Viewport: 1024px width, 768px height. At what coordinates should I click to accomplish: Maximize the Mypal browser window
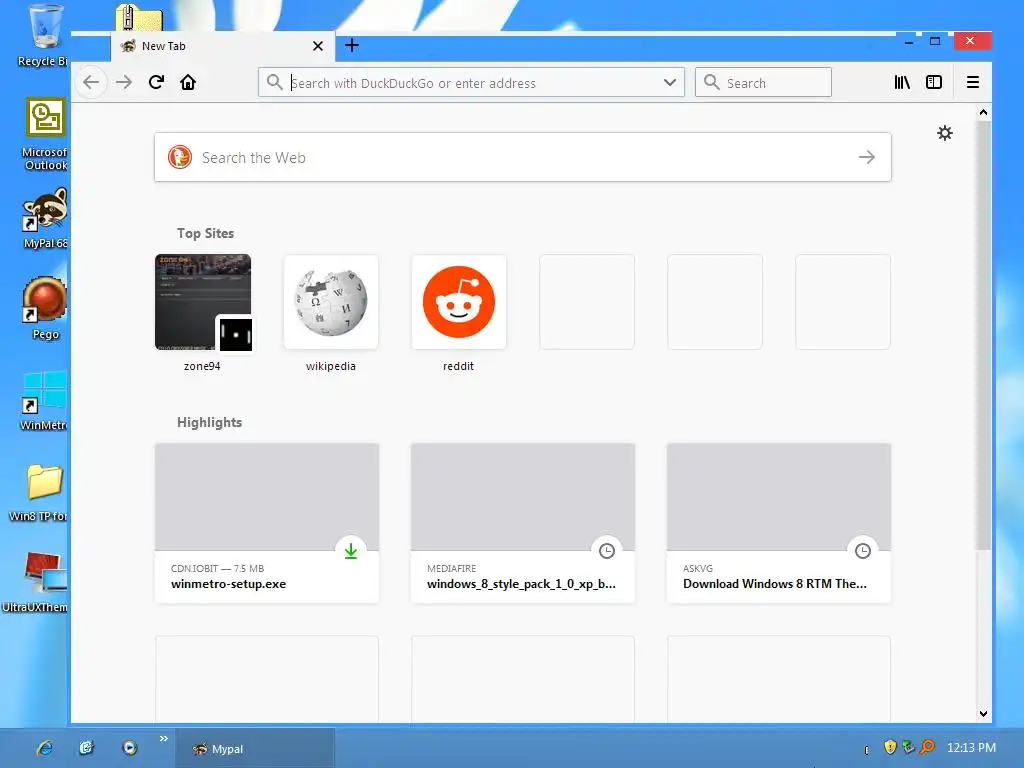tap(935, 41)
